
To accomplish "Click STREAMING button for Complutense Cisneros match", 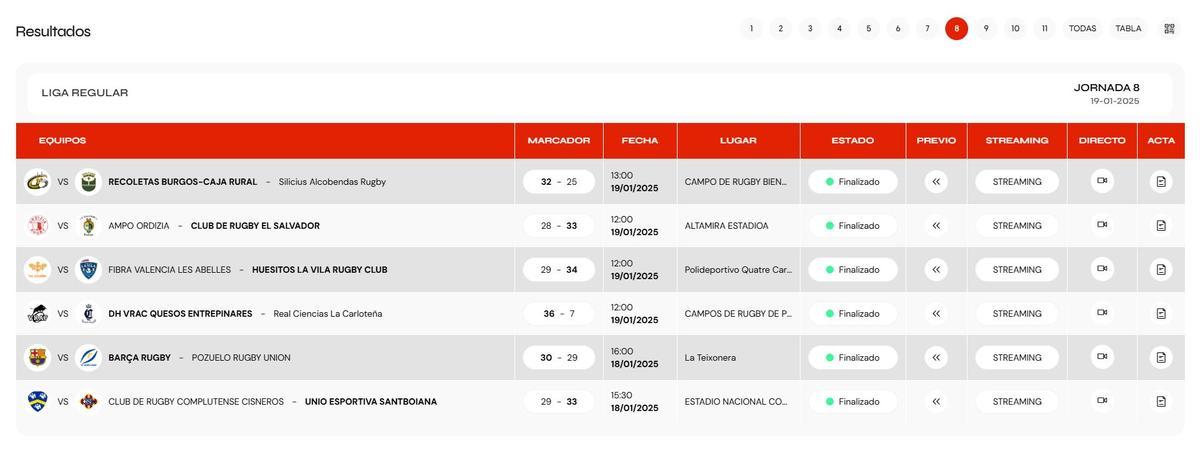I will [1017, 402].
